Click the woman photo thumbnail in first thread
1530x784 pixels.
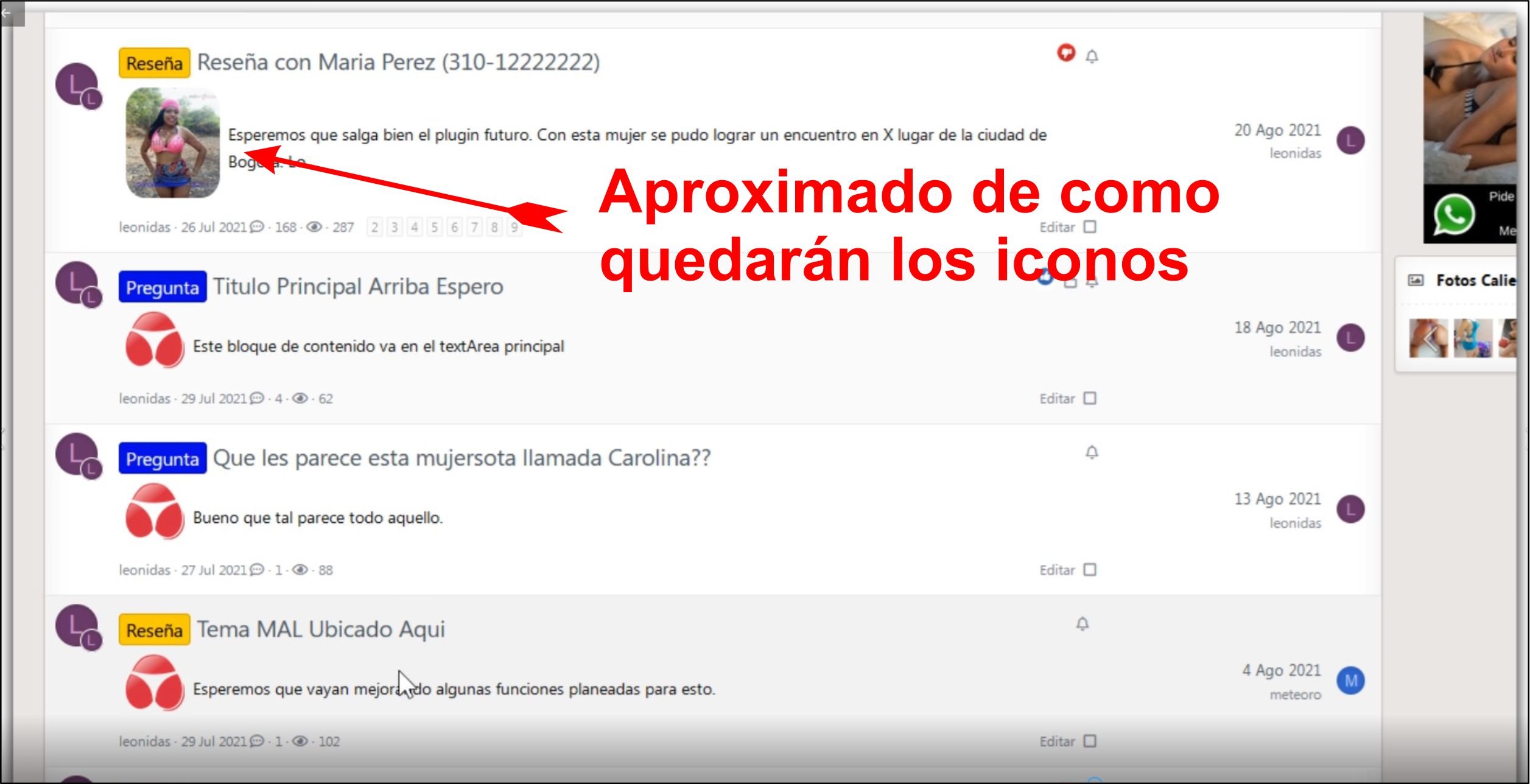172,143
